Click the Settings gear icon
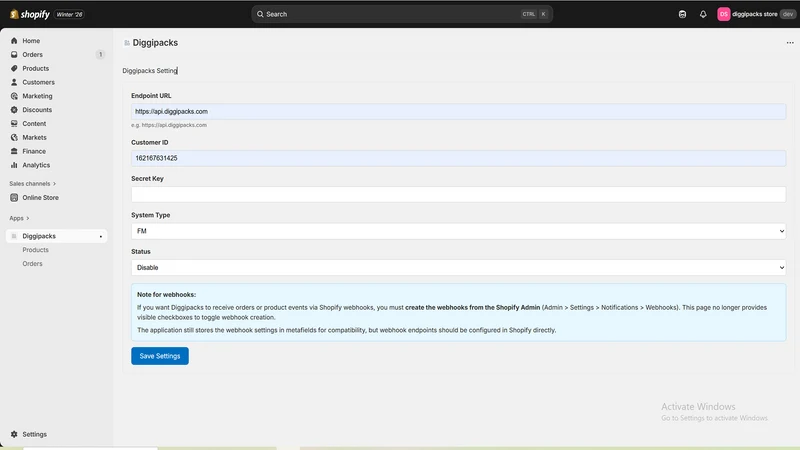The image size is (800, 450). (x=14, y=434)
